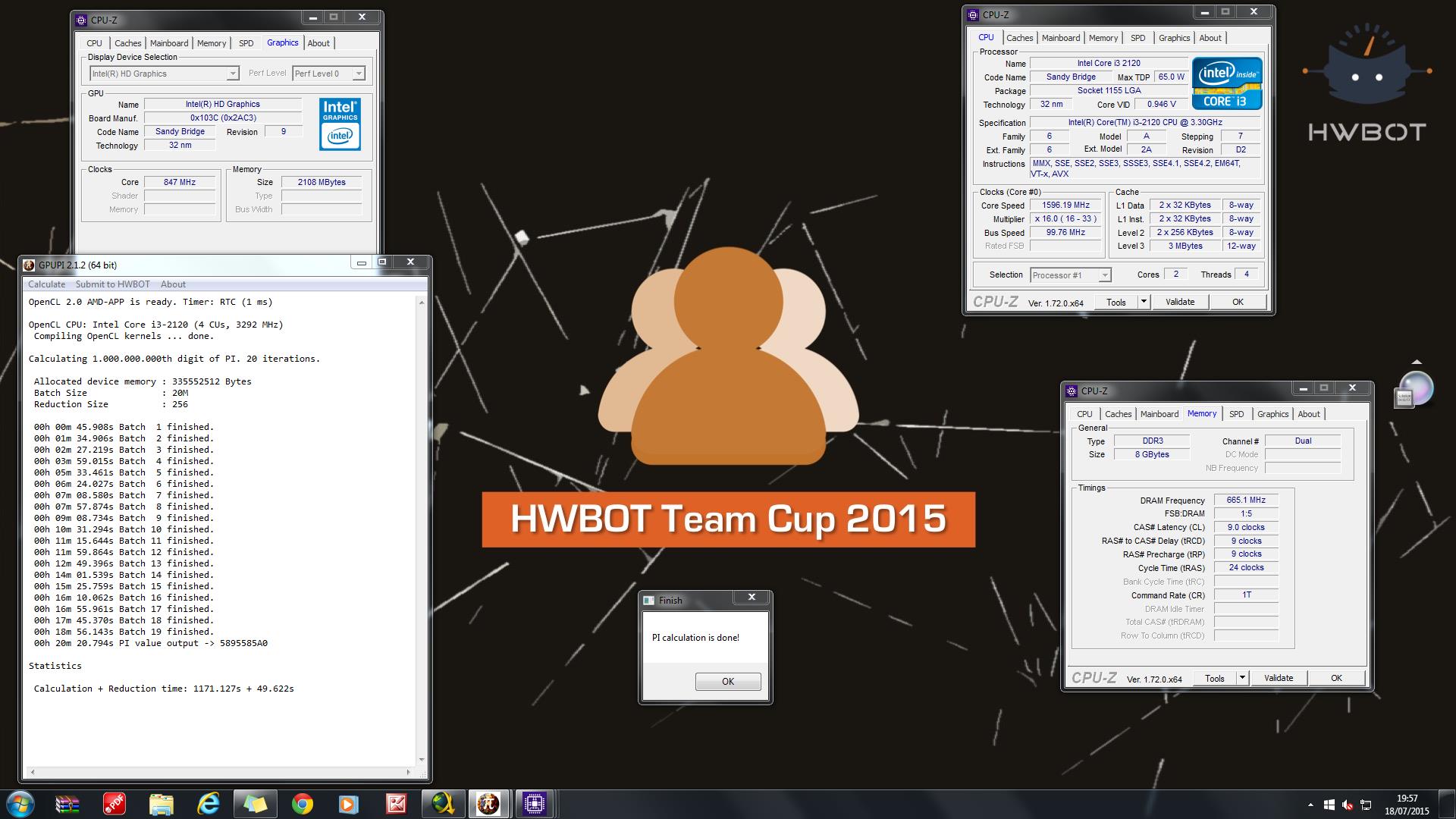Open Sticky Notes taskbar icon
Image resolution: width=1456 pixels, height=819 pixels.
coord(256,804)
